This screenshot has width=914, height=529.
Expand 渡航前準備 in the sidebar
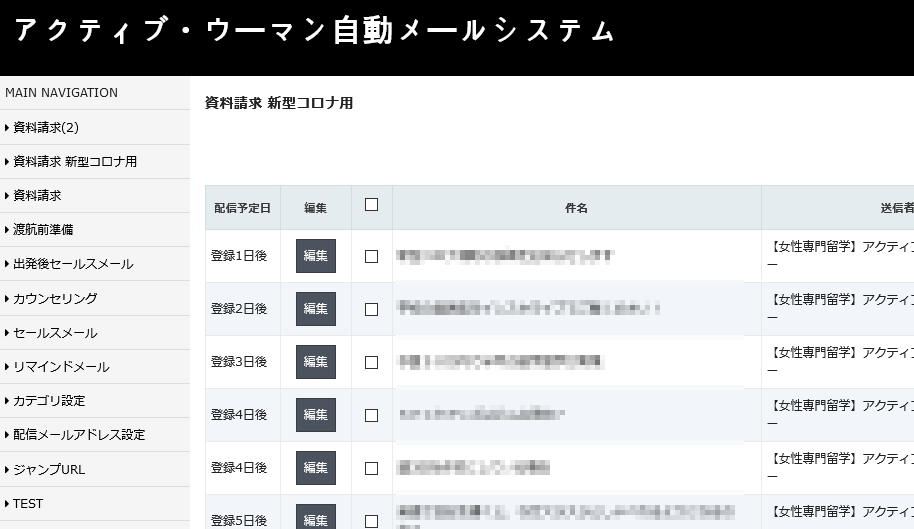point(43,230)
